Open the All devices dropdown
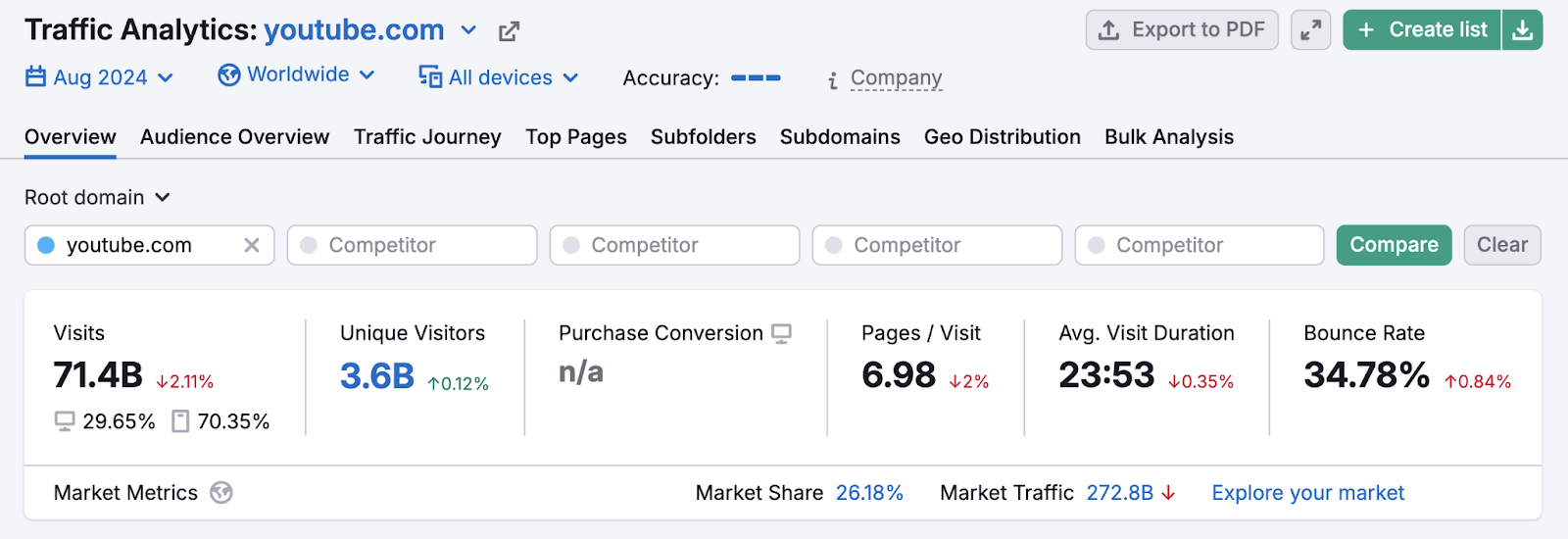This screenshot has width=1568, height=539. pos(499,77)
